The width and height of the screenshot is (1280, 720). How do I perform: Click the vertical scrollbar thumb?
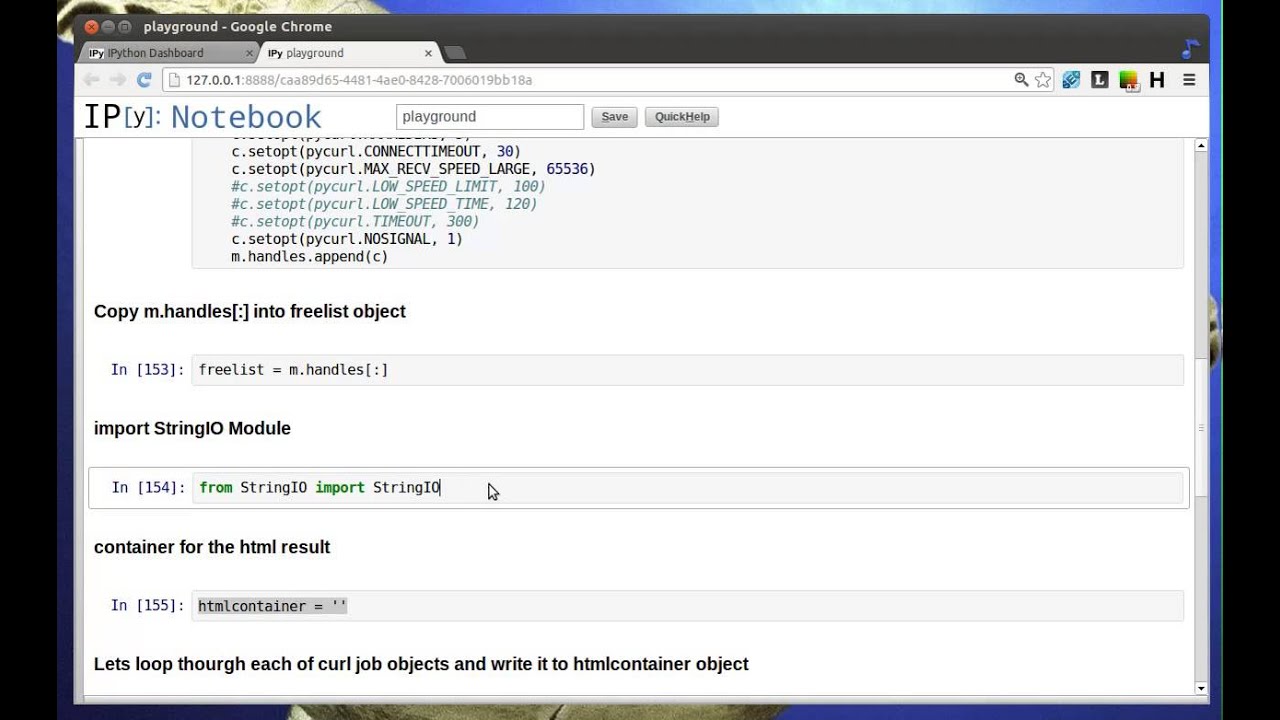pyautogui.click(x=1201, y=427)
